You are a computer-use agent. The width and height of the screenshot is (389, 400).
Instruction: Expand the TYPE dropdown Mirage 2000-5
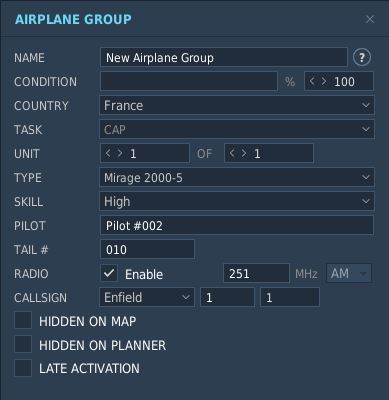237,177
